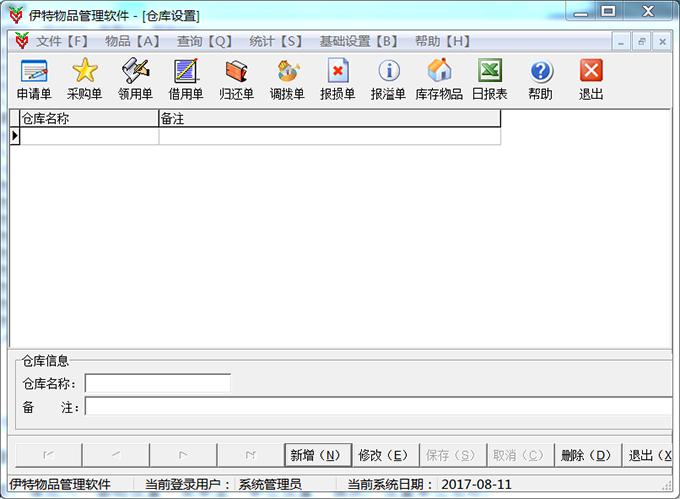Open the 归还单 return form icon

click(236, 80)
